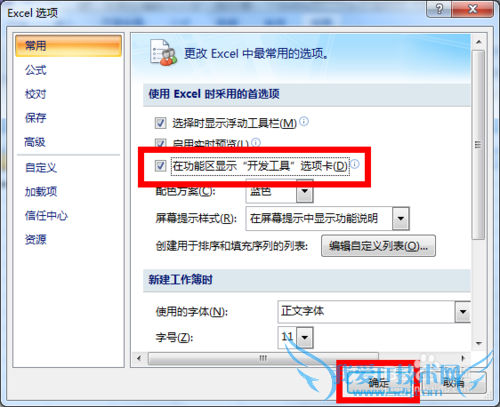Open the 配色方案 dropdown

[305, 191]
